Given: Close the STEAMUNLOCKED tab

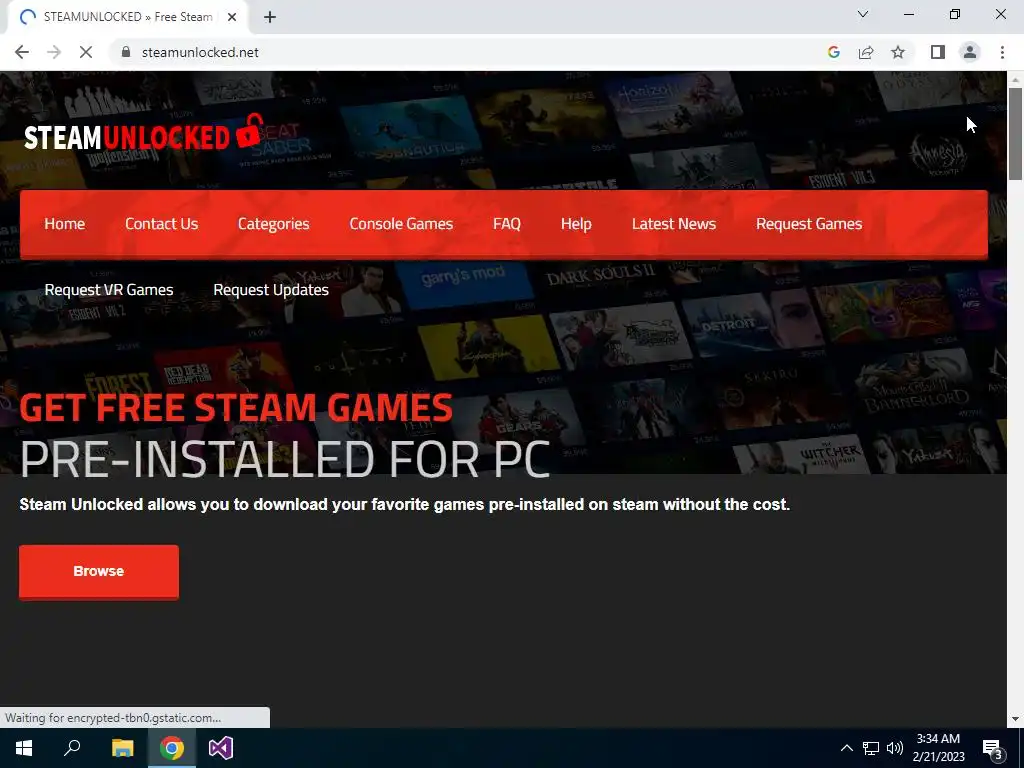Looking at the screenshot, I should tap(232, 17).
